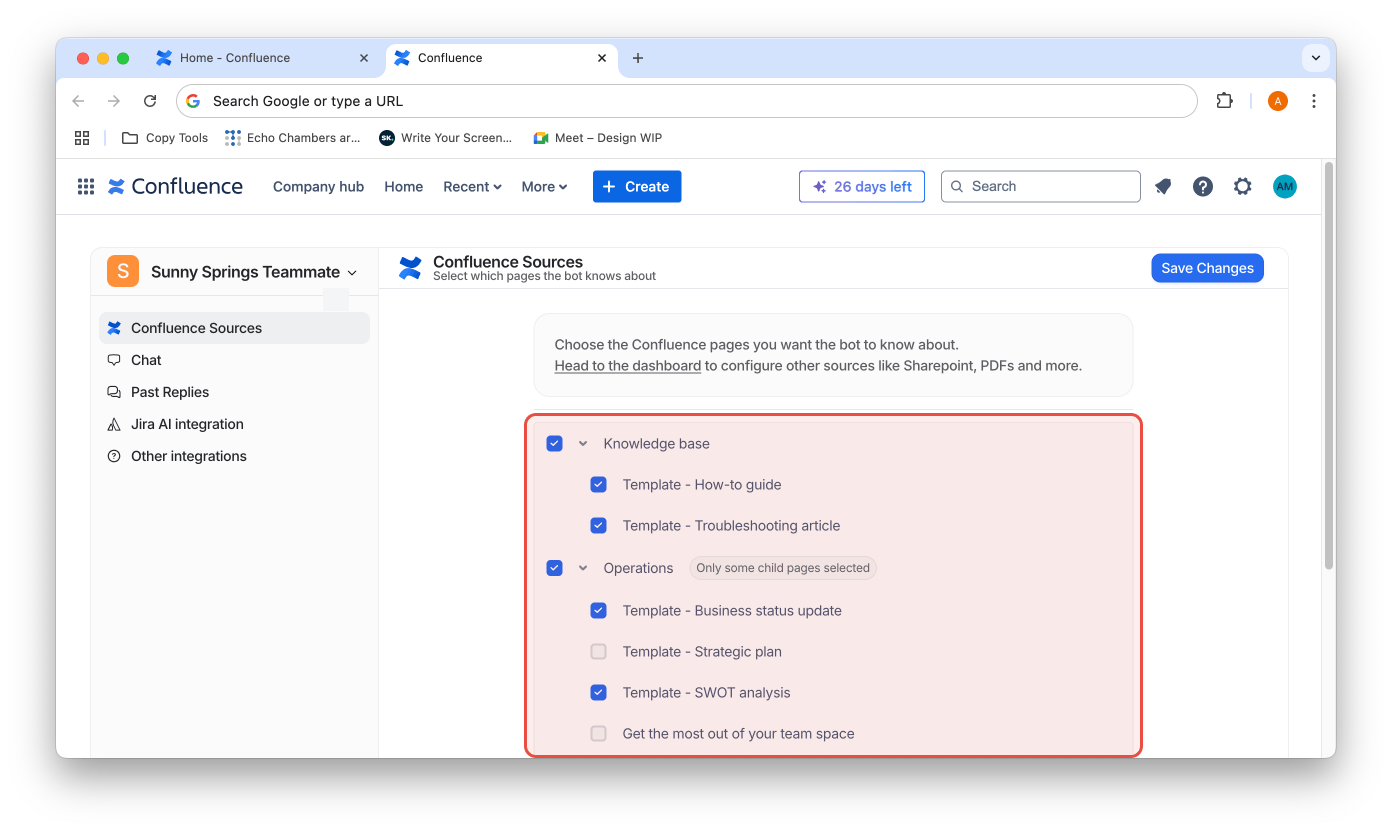Open Meet – Design WIP bookmark
Image resolution: width=1392 pixels, height=832 pixels.
point(597,138)
